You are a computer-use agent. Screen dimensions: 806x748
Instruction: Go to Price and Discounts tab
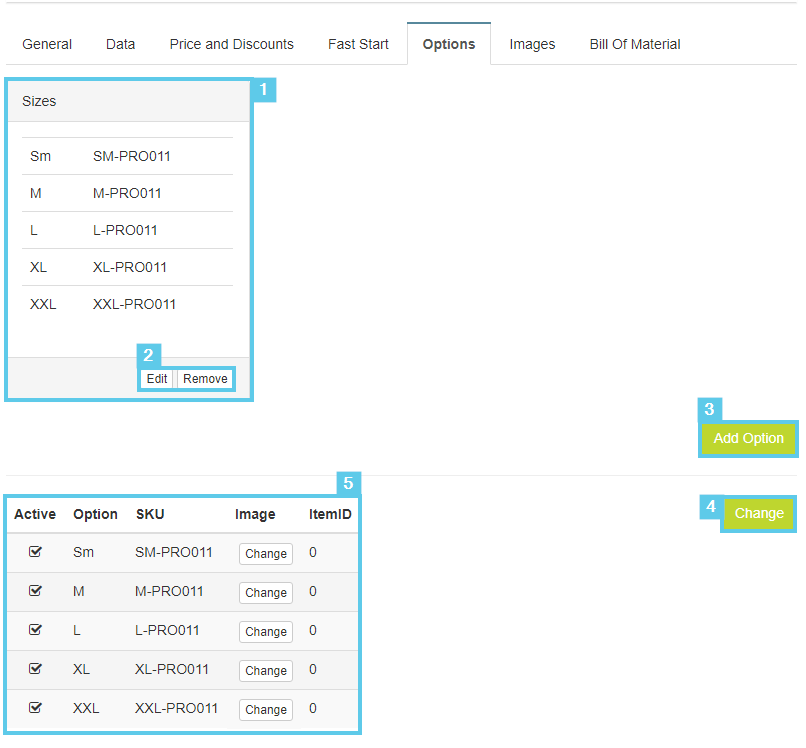(x=232, y=44)
